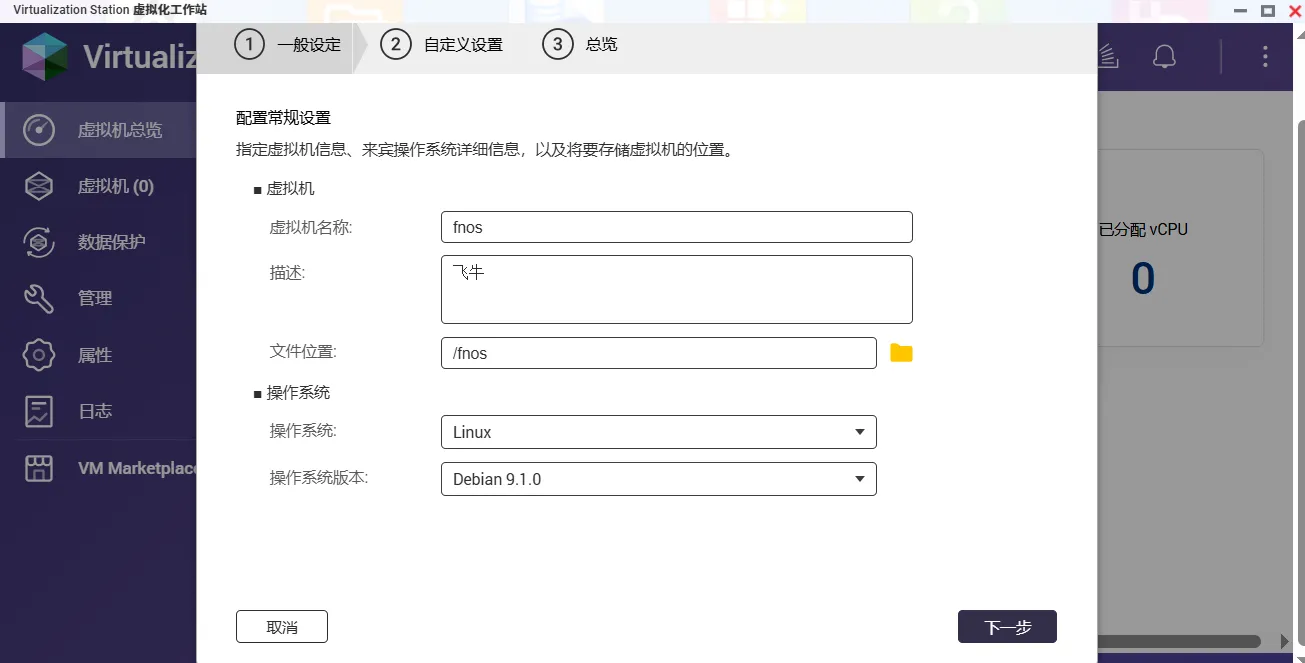
Task: Go to wizard step 1 一般设定
Action: click(x=288, y=45)
